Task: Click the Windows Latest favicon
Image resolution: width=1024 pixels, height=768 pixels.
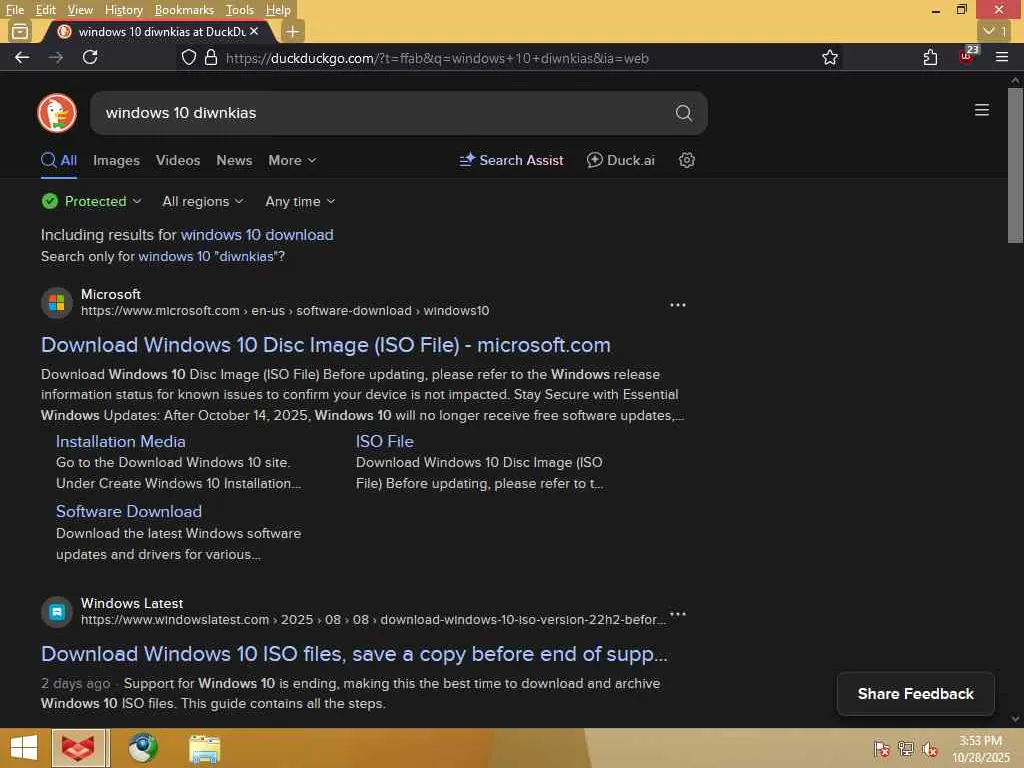Action: [x=57, y=612]
